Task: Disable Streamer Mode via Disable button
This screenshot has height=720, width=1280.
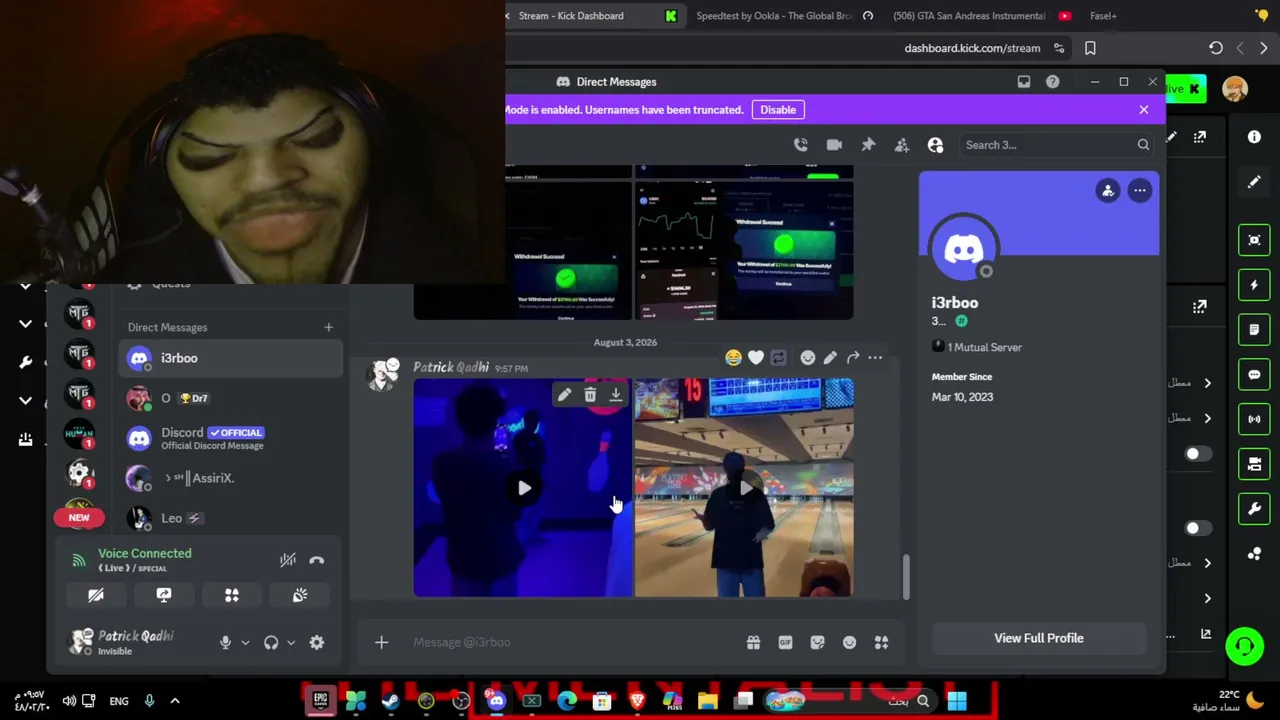Action: click(778, 110)
